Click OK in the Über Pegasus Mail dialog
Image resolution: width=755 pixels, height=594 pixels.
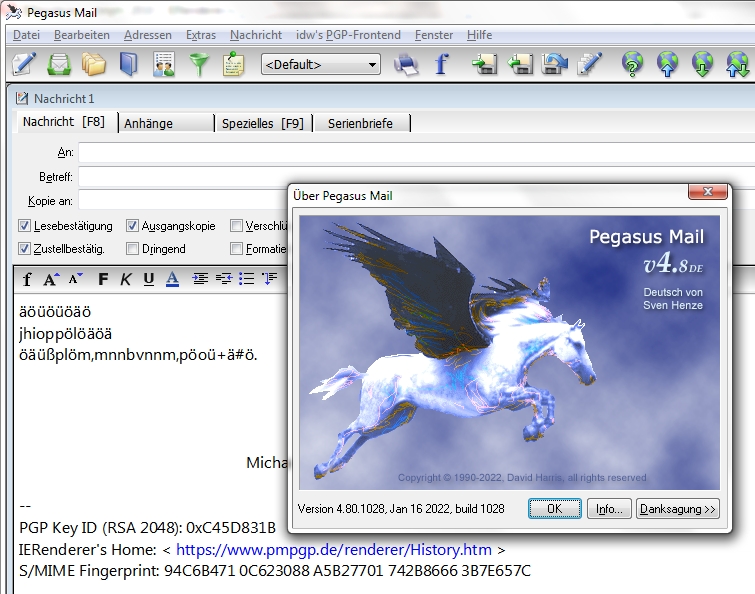pos(554,509)
